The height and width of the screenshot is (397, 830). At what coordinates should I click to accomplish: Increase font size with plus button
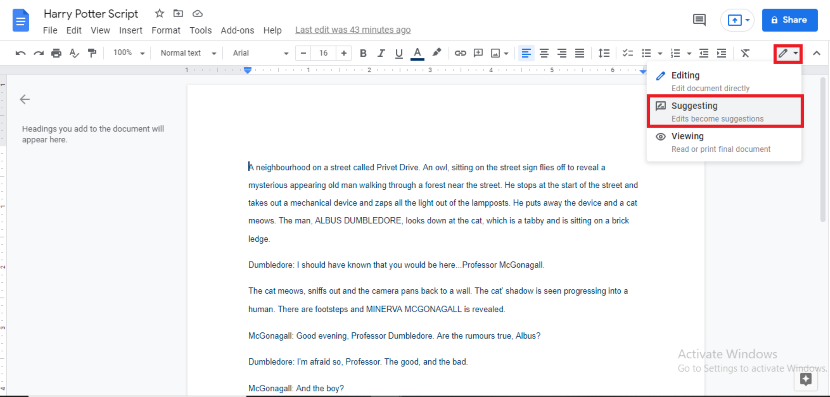(344, 53)
